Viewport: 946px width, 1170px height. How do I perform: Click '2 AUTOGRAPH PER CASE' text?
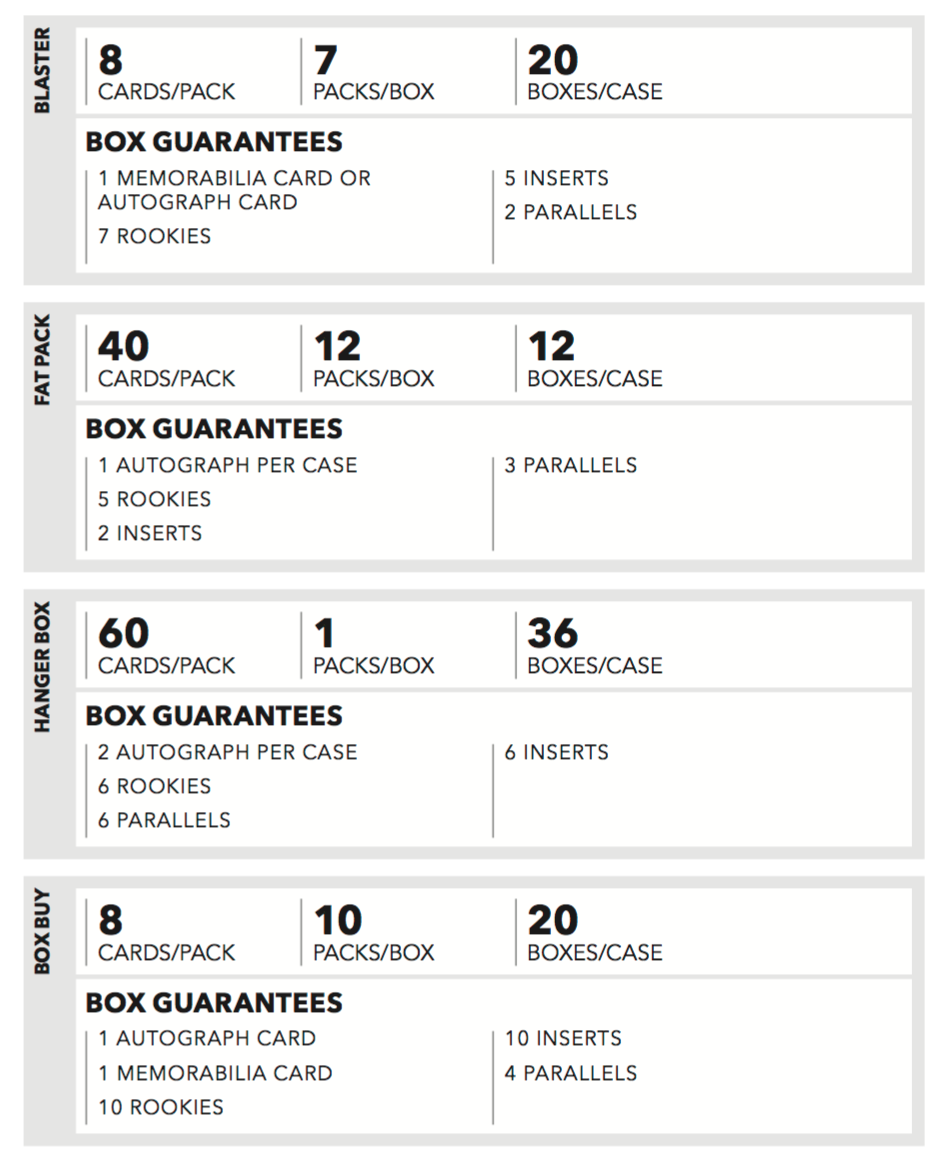[227, 752]
